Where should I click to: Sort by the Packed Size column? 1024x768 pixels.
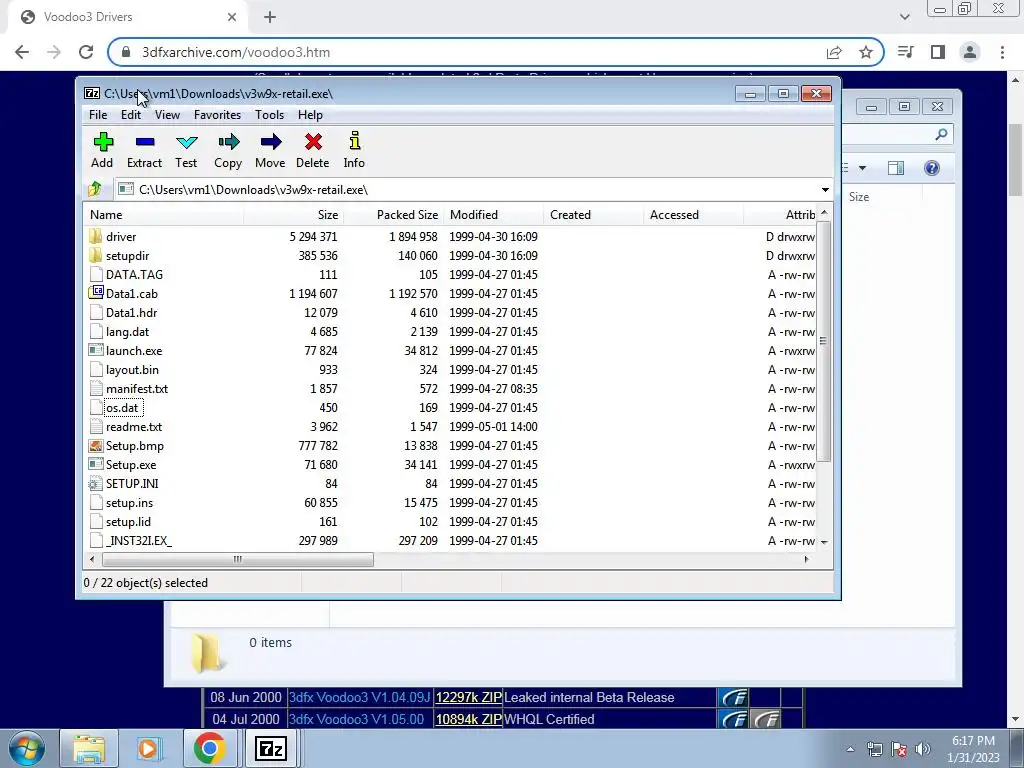click(393, 215)
